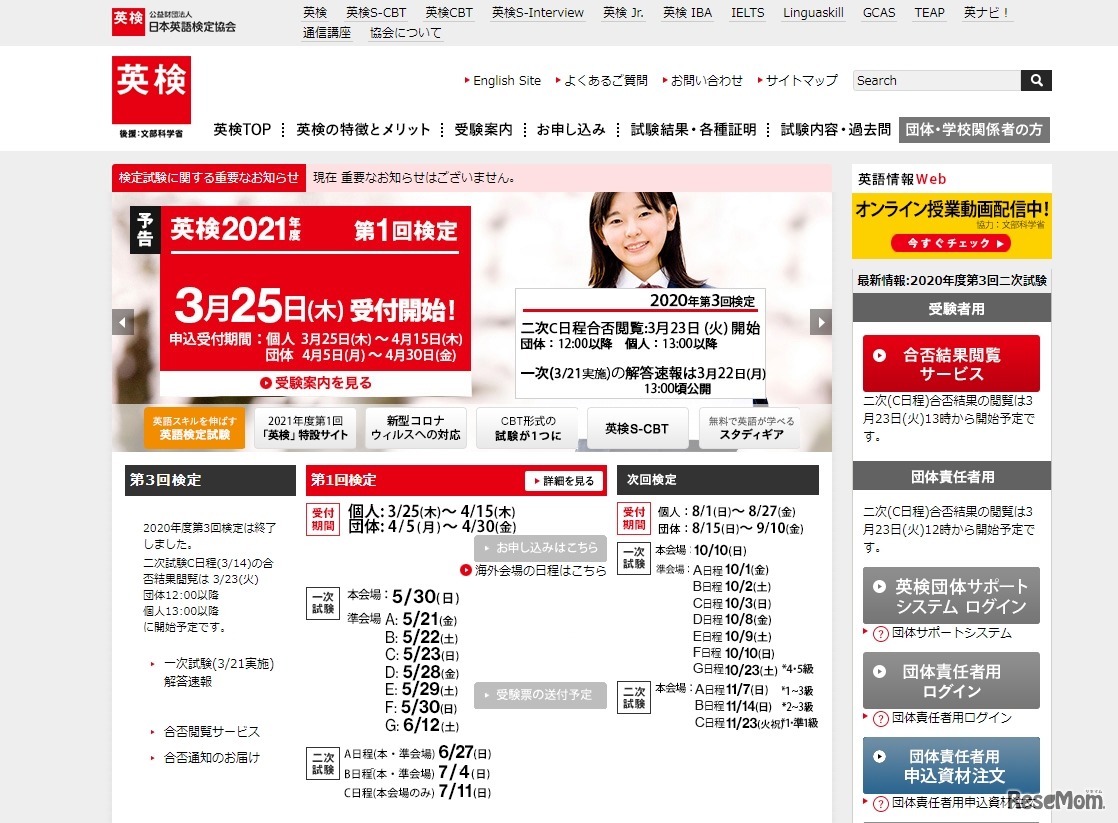Click 今すぐチェック on yellow banner
1118x823 pixels.
click(951, 243)
